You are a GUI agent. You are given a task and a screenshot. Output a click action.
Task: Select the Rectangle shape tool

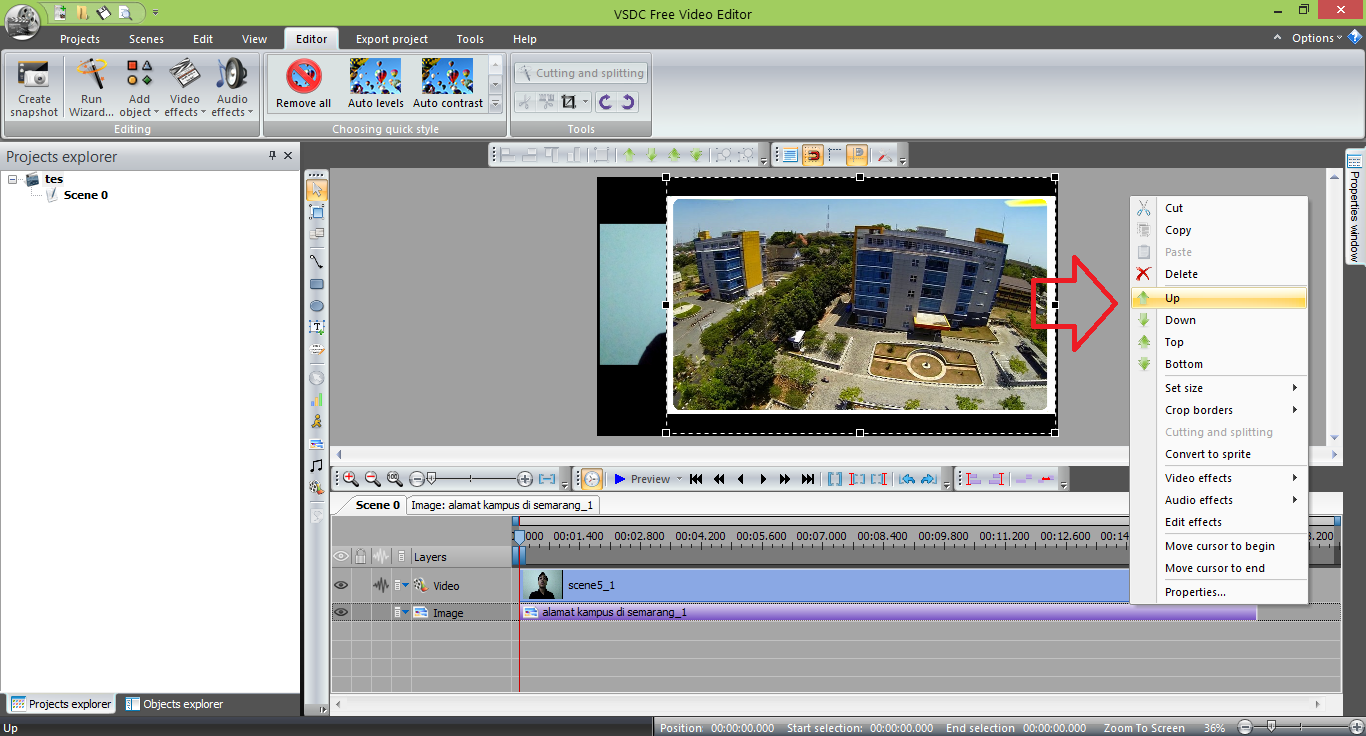click(x=317, y=284)
